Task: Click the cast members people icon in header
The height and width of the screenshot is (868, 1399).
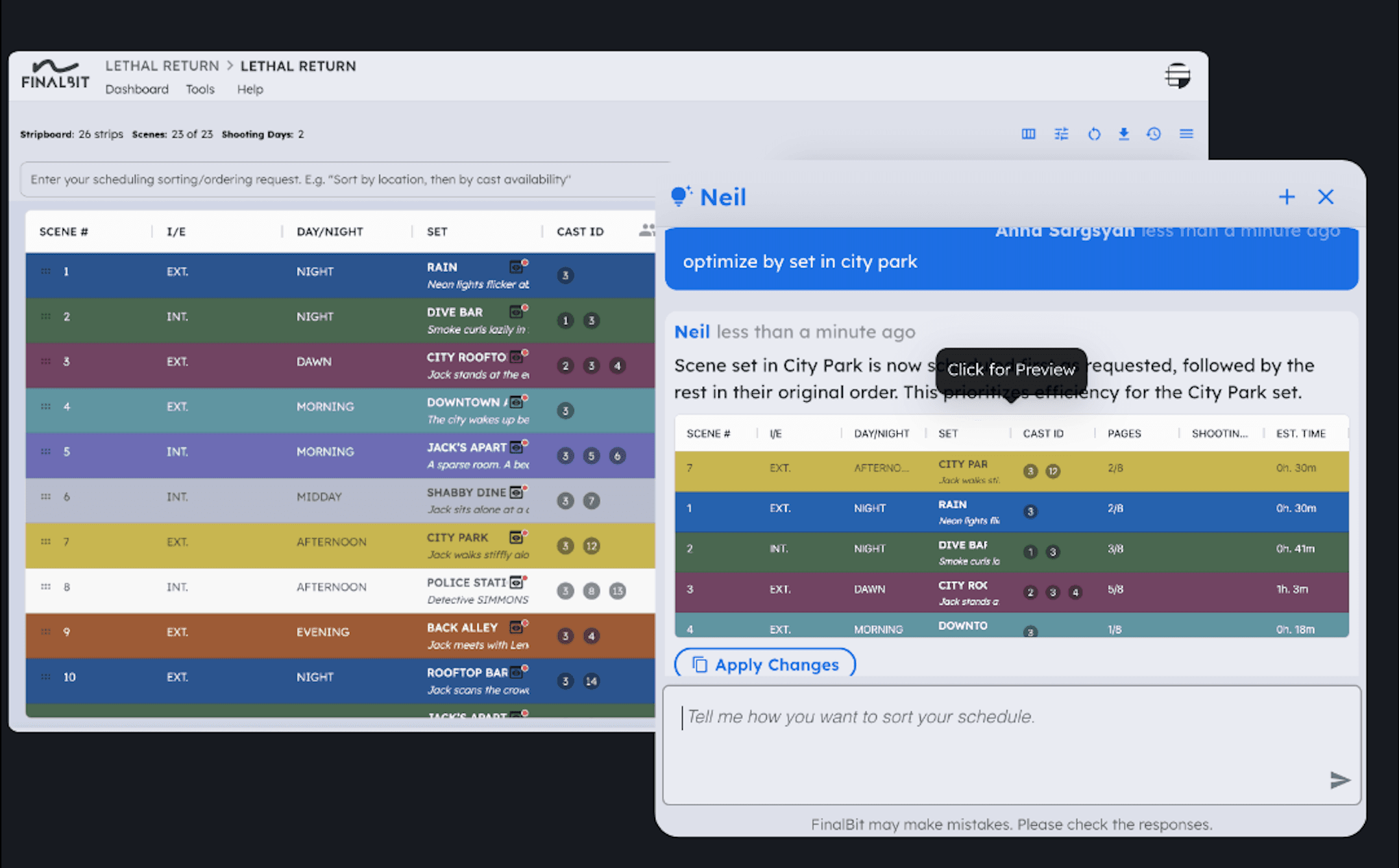Action: pos(646,230)
